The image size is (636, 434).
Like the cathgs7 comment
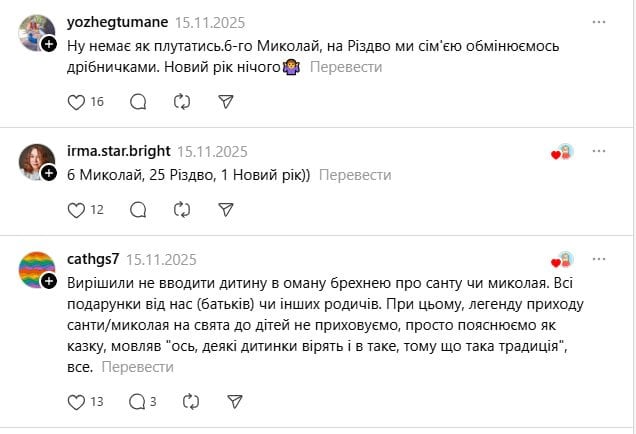click(77, 401)
